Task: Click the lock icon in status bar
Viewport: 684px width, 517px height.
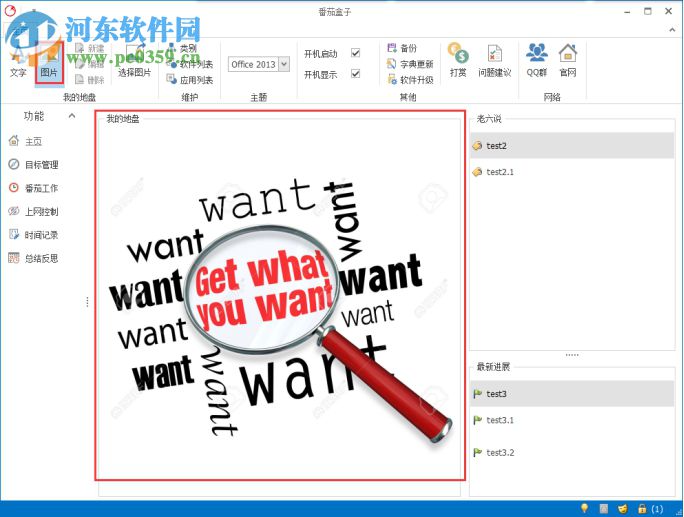Action: pos(642,508)
